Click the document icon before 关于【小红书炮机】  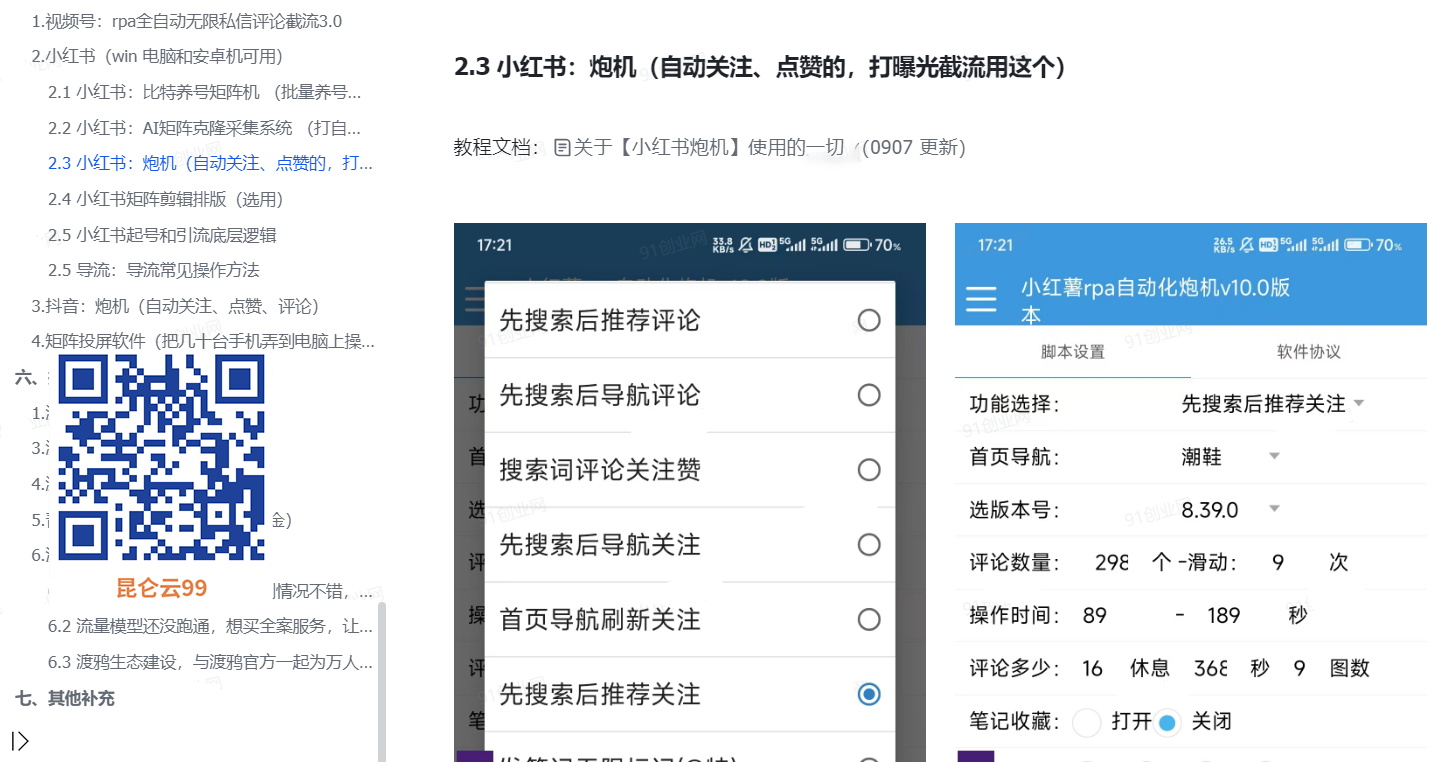pos(562,148)
